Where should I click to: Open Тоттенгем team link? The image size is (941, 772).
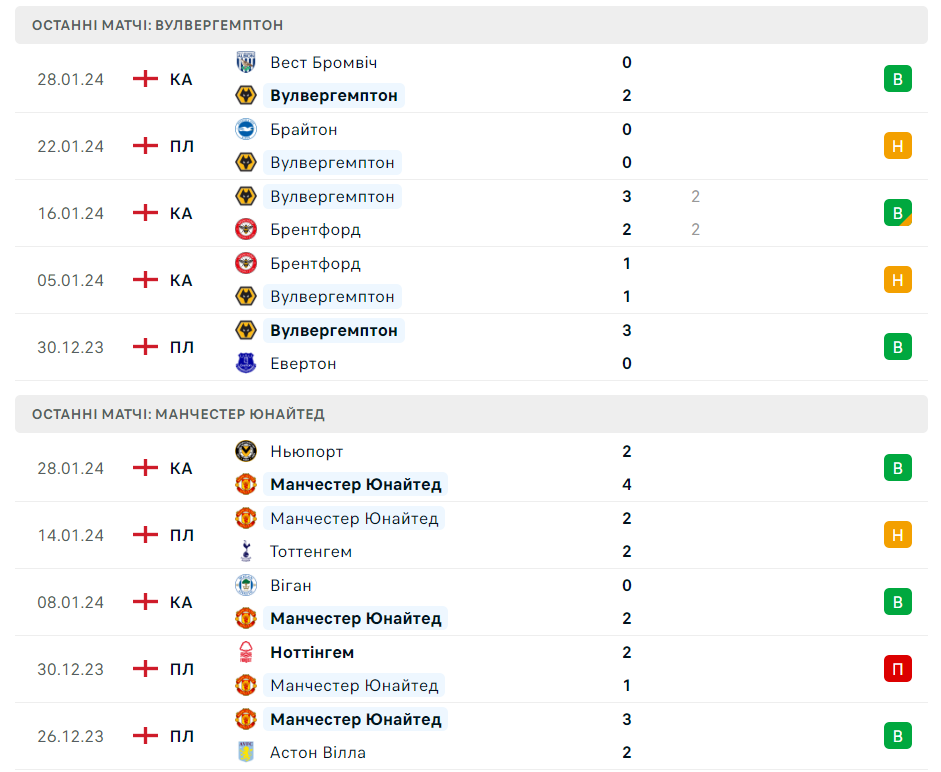click(x=311, y=552)
